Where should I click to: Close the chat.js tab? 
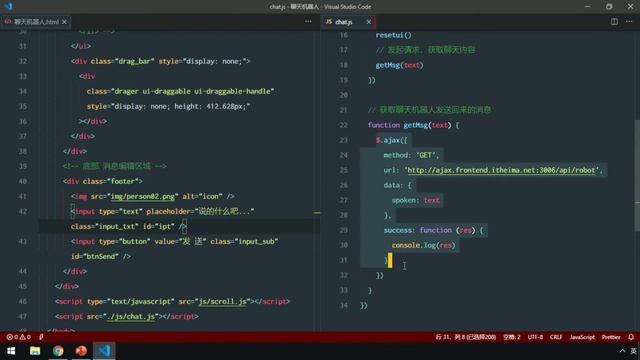tap(369, 22)
